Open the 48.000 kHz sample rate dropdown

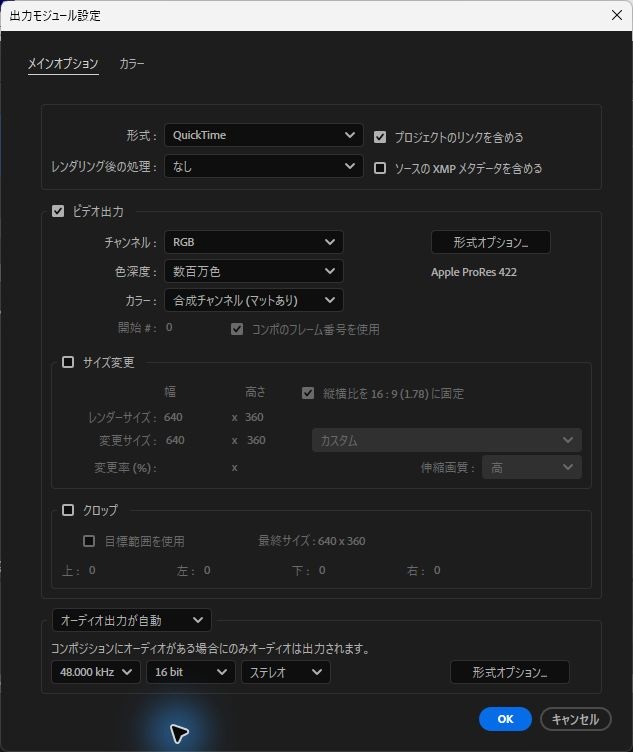[x=95, y=672]
